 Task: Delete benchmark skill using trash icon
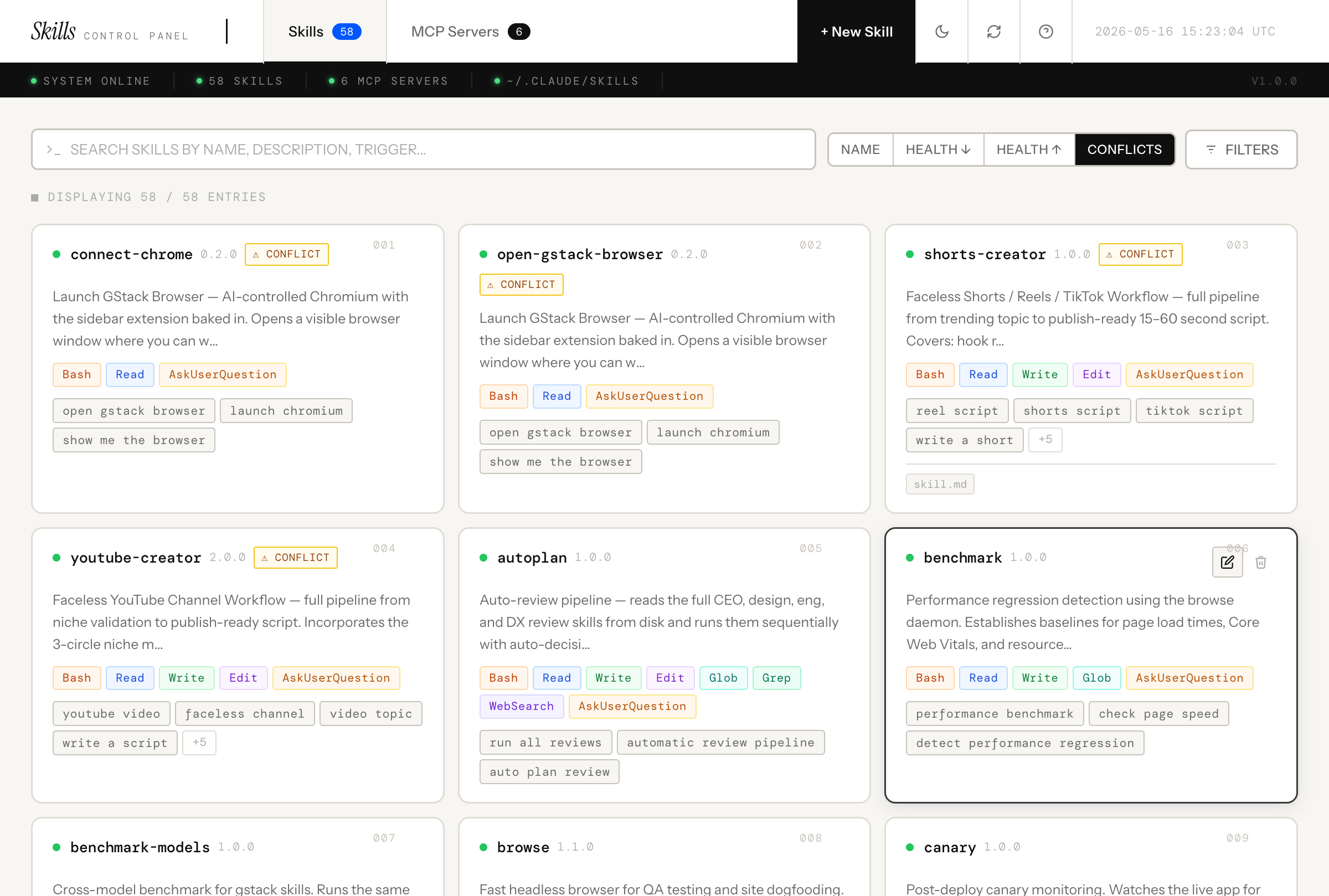coord(1261,562)
